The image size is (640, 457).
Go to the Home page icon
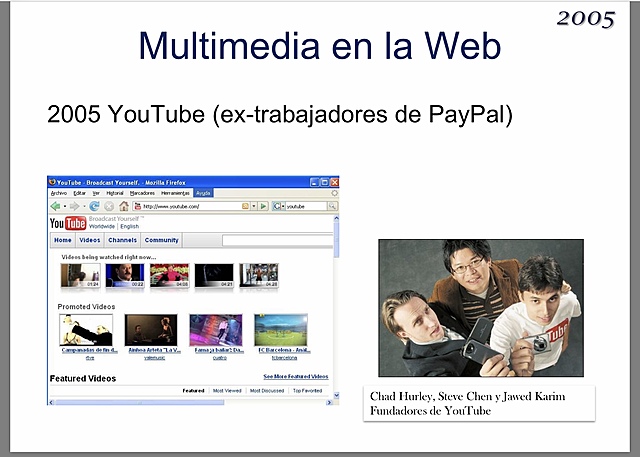(124, 206)
